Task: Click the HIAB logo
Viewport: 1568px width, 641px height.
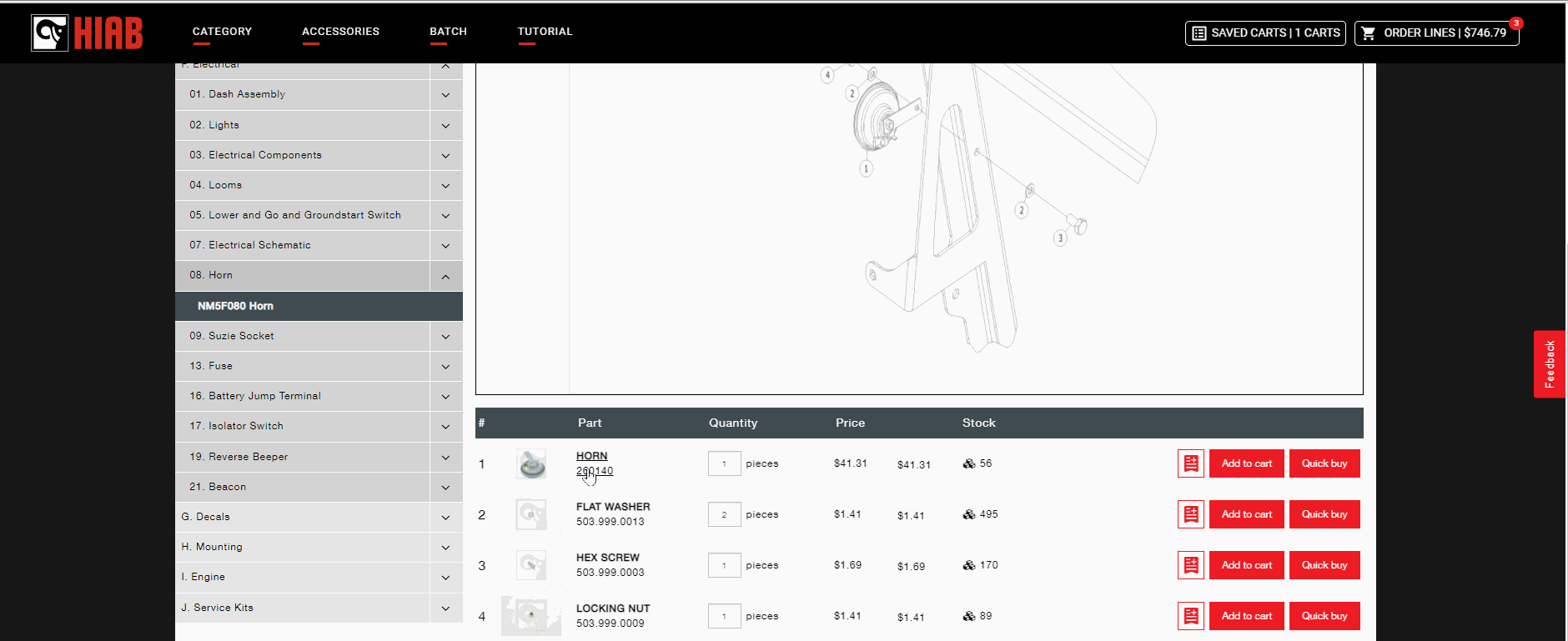Action: [x=87, y=33]
